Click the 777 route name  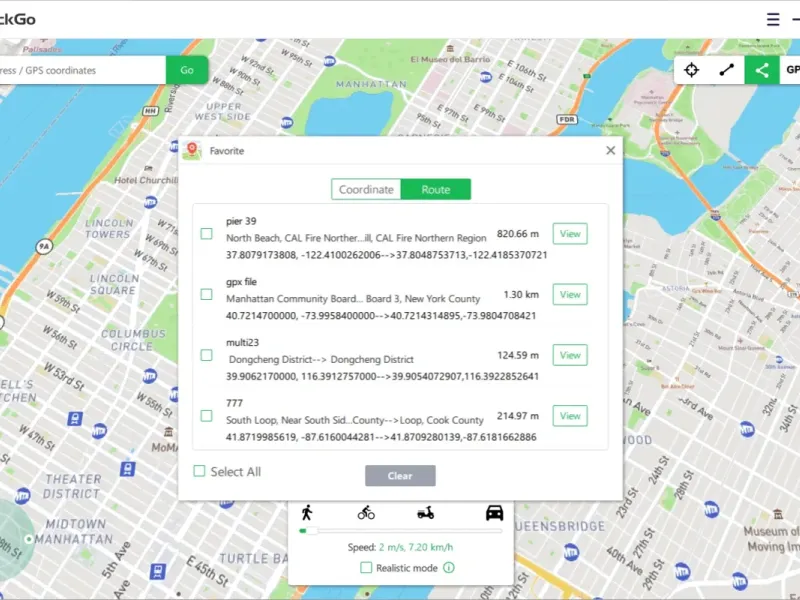tap(234, 403)
